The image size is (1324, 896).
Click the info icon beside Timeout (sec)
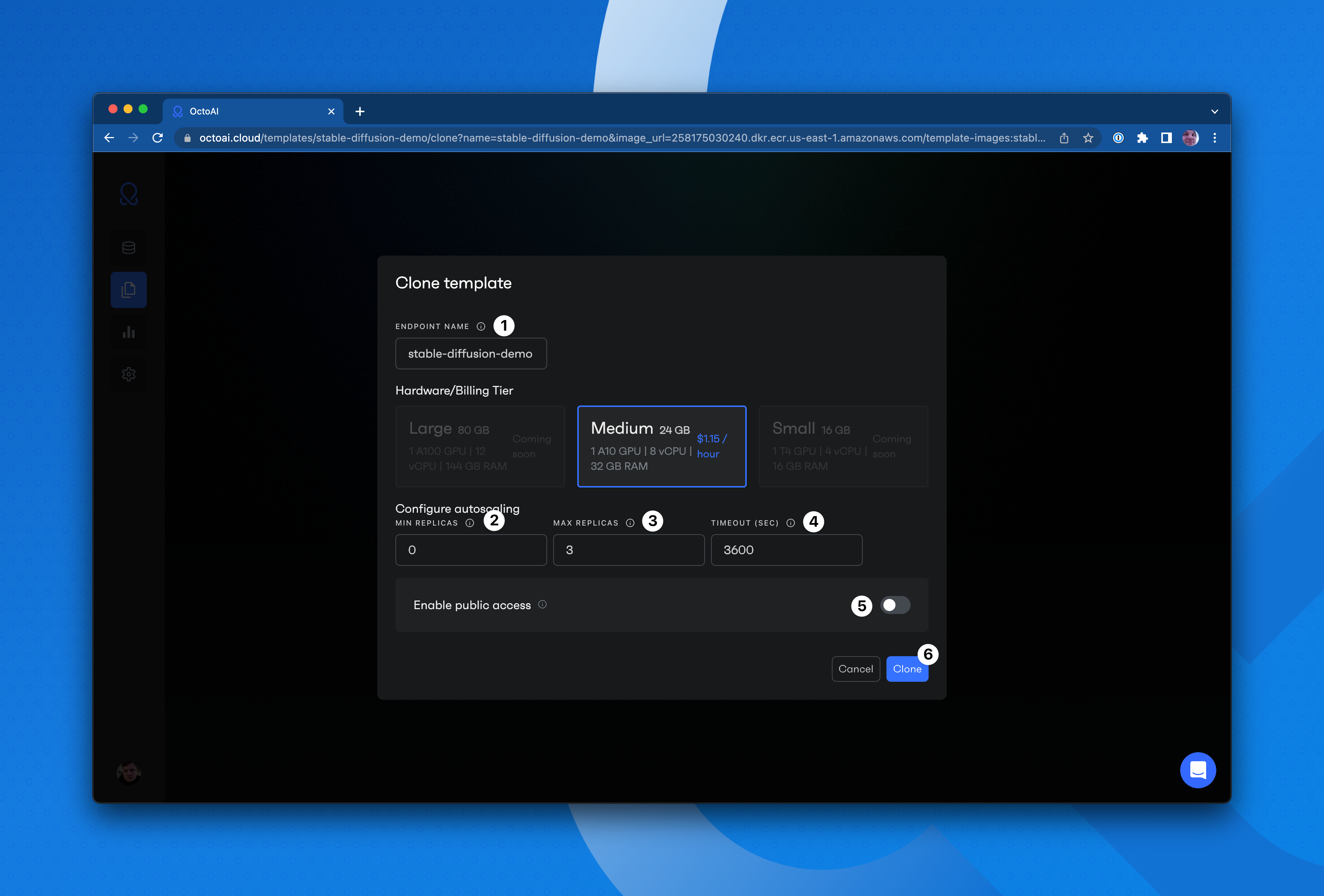click(x=791, y=523)
